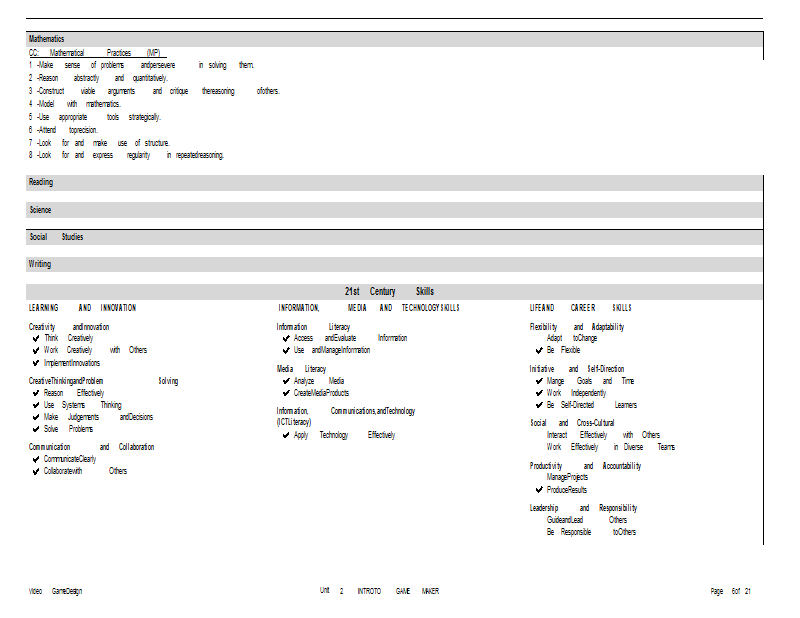
Task: Click the 'Work Effectively in Diverse Teams' item
Action: [611, 447]
